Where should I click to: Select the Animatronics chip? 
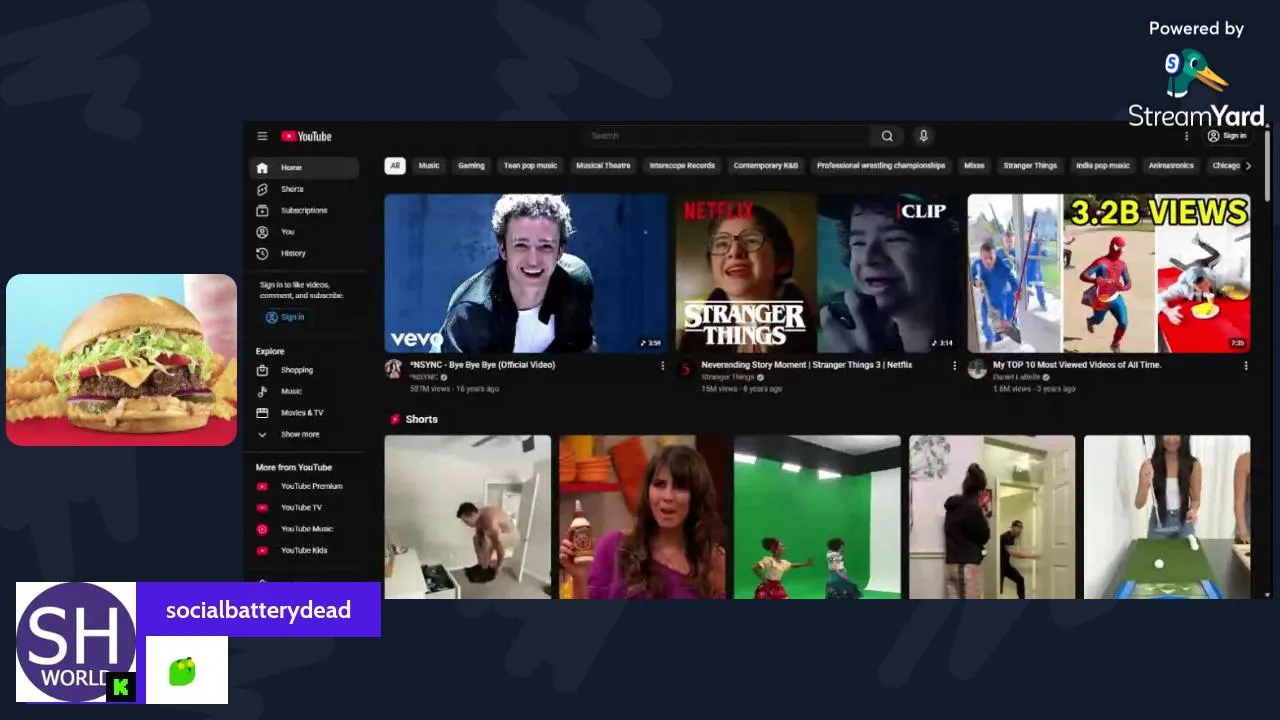click(1171, 166)
